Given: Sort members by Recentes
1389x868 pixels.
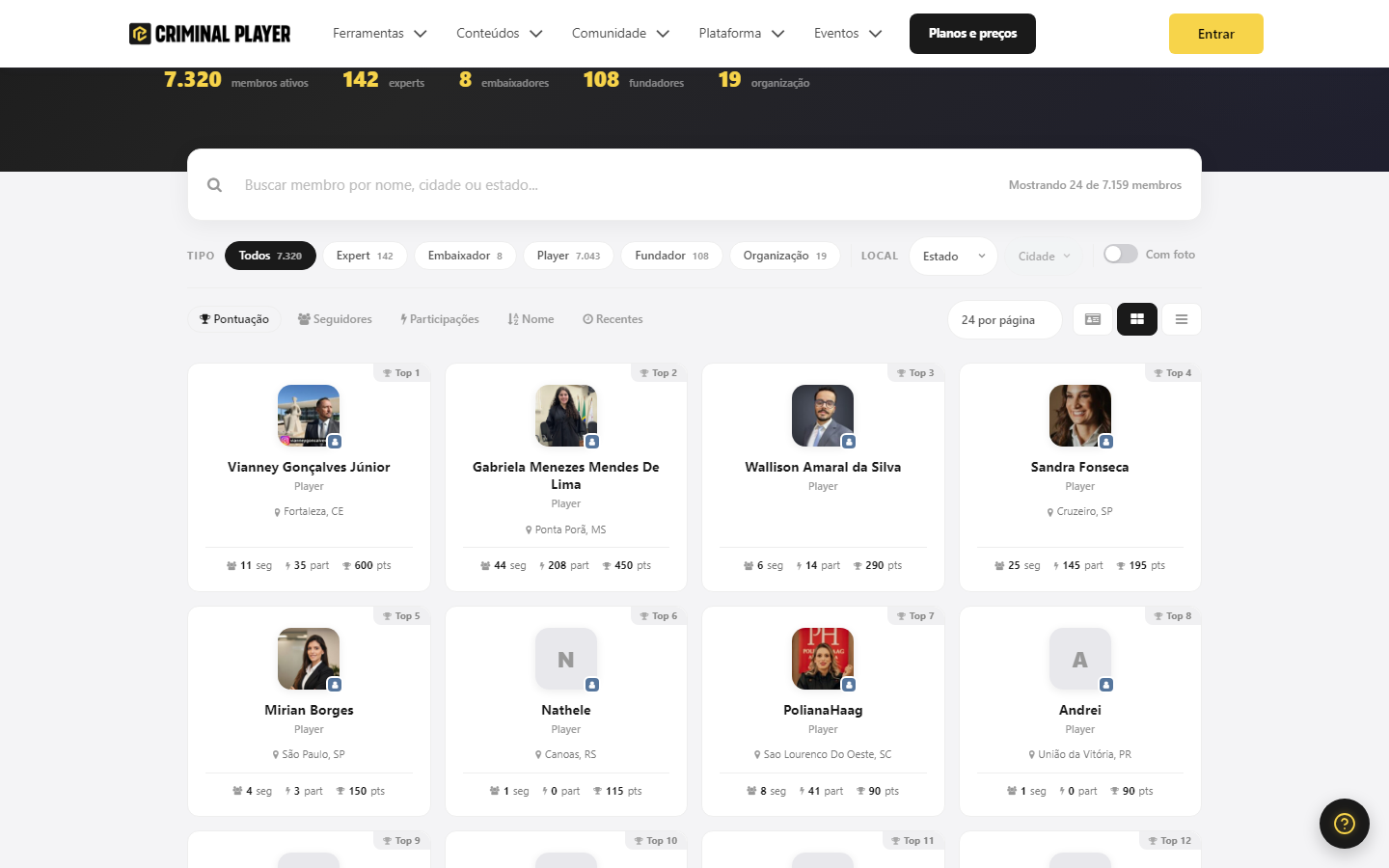Looking at the screenshot, I should pos(613,319).
